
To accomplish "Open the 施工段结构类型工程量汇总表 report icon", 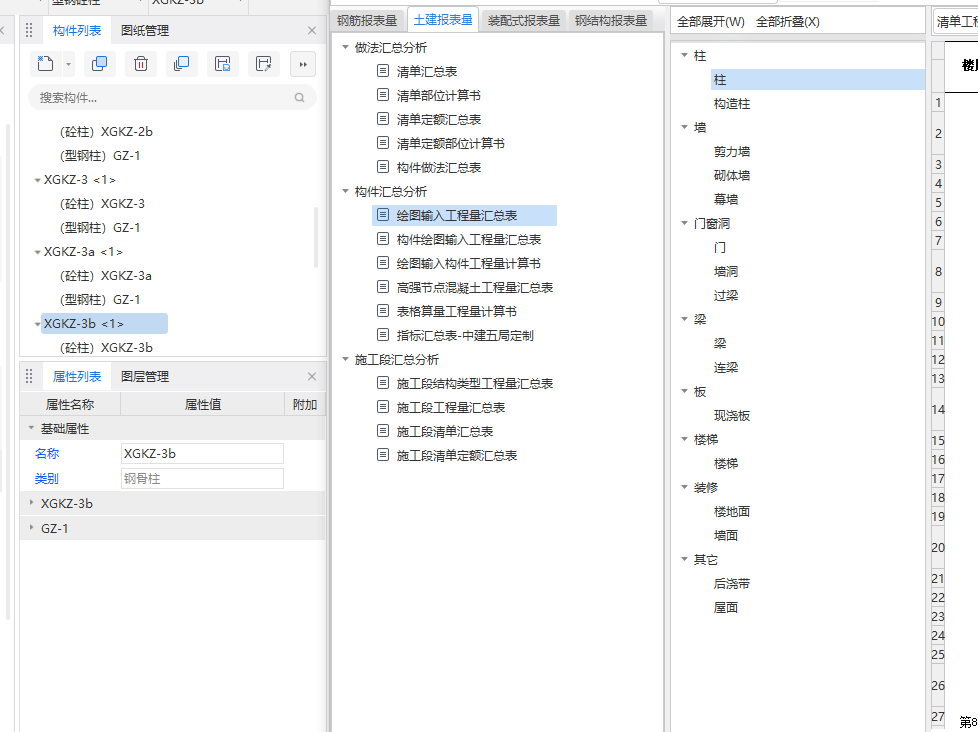I will click(x=383, y=383).
